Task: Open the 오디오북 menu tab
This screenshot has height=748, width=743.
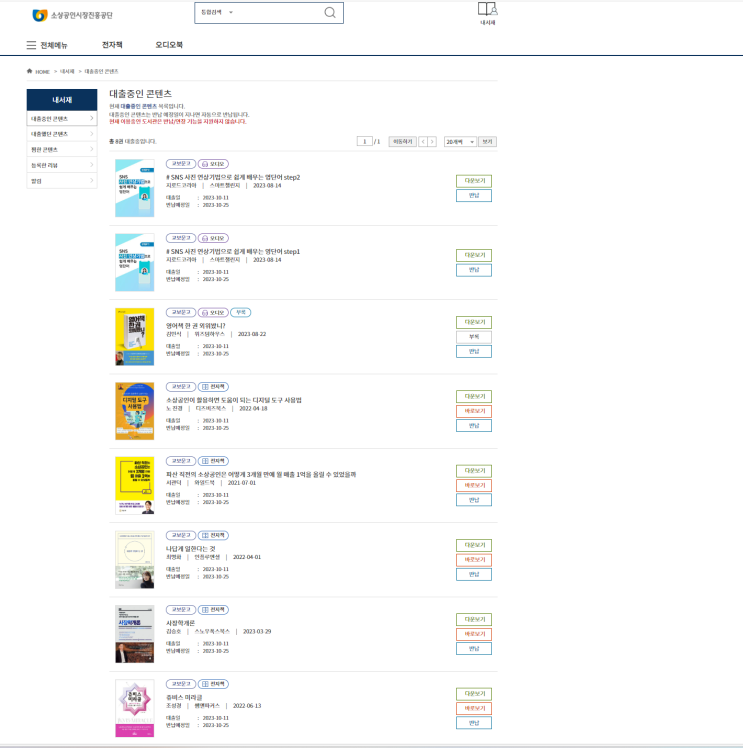Action: coord(169,45)
